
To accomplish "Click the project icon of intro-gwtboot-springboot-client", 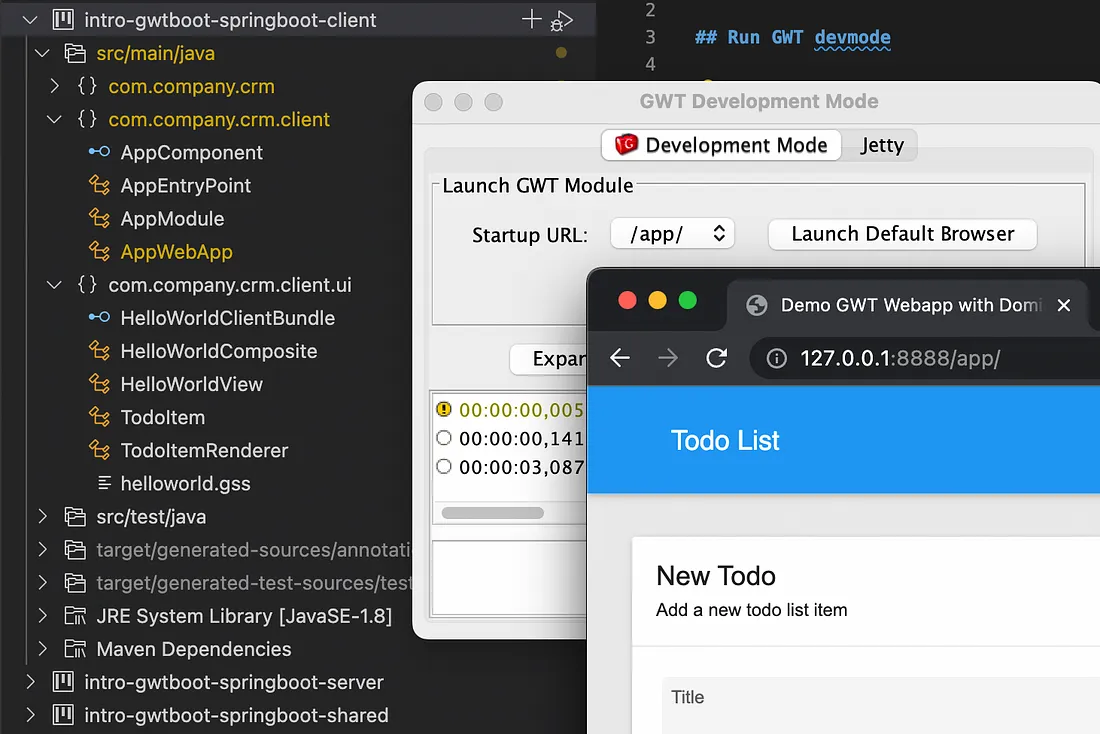I will coord(63,20).
